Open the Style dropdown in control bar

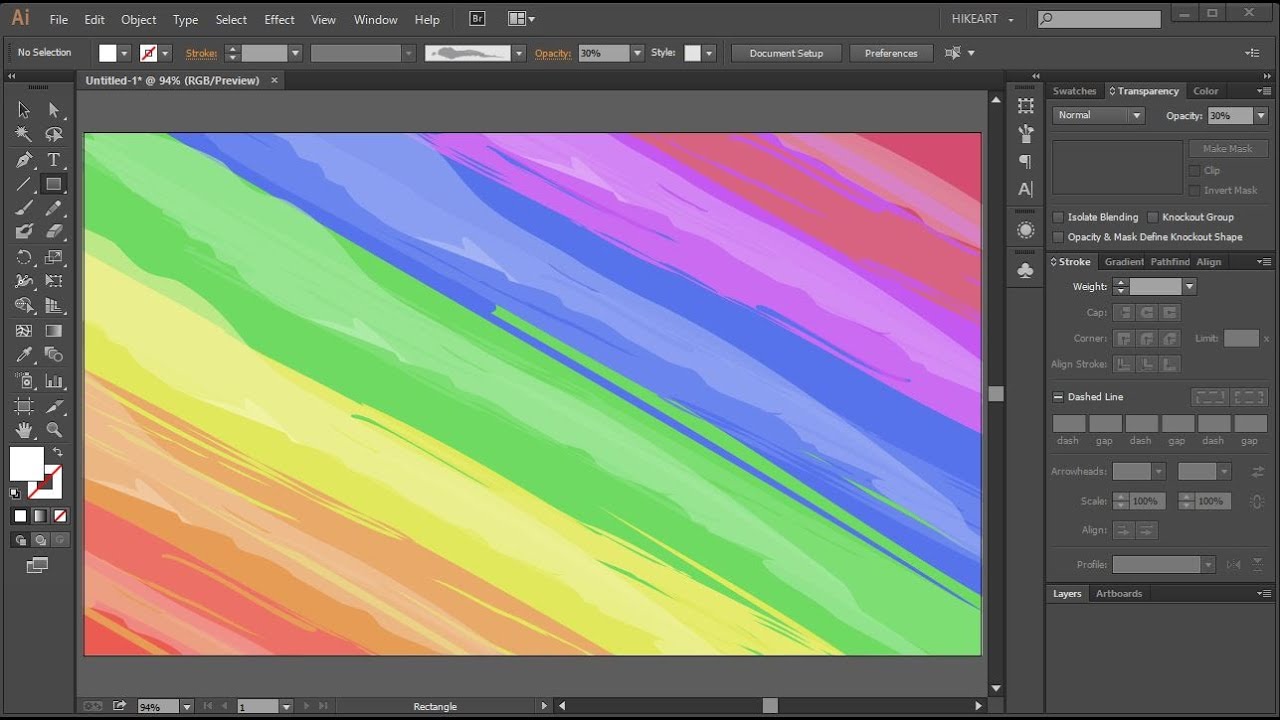pyautogui.click(x=709, y=53)
